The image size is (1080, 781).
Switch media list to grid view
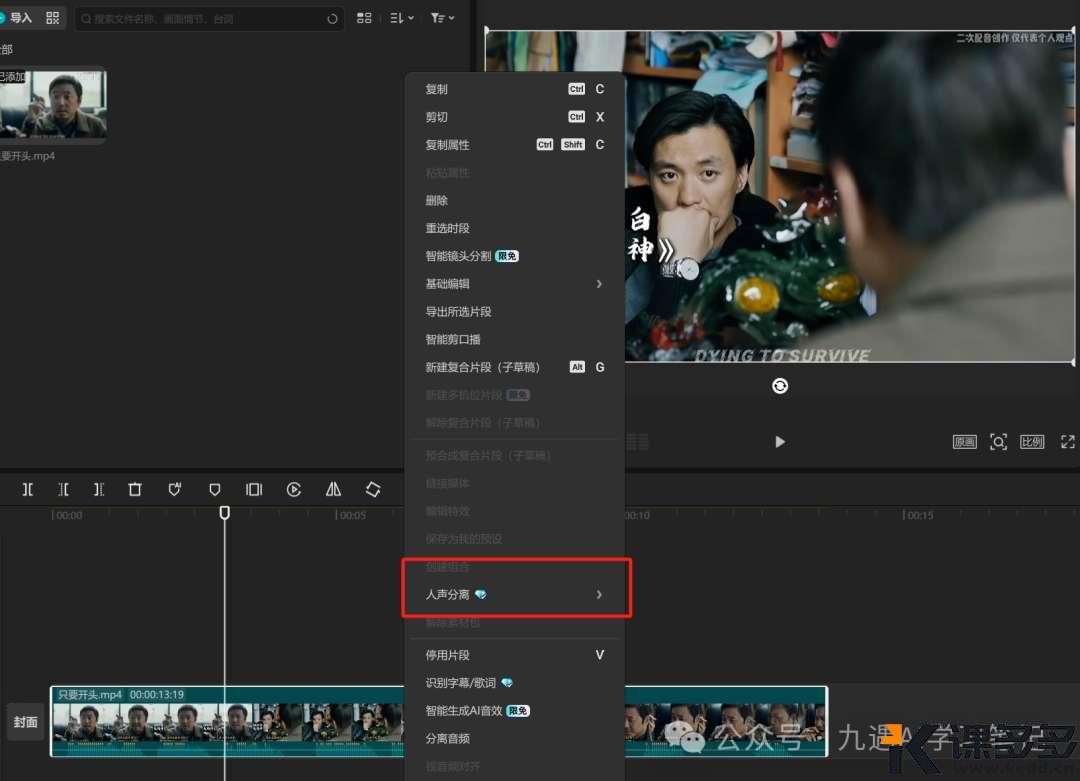[364, 18]
